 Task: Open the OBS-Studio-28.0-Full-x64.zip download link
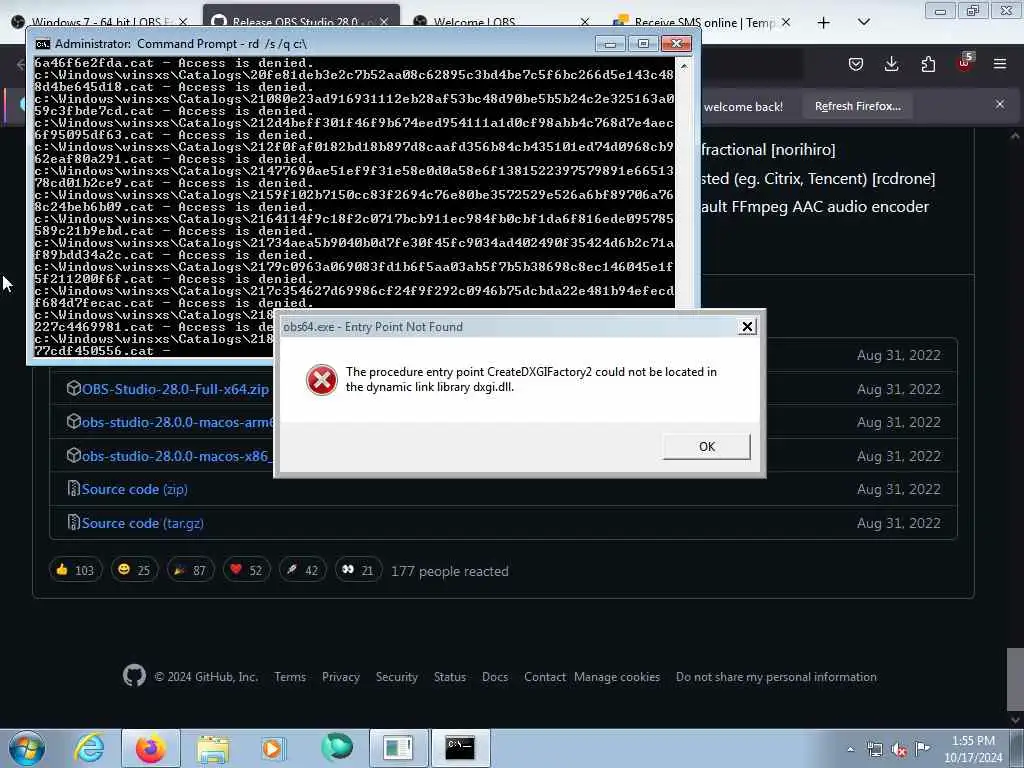coord(175,389)
